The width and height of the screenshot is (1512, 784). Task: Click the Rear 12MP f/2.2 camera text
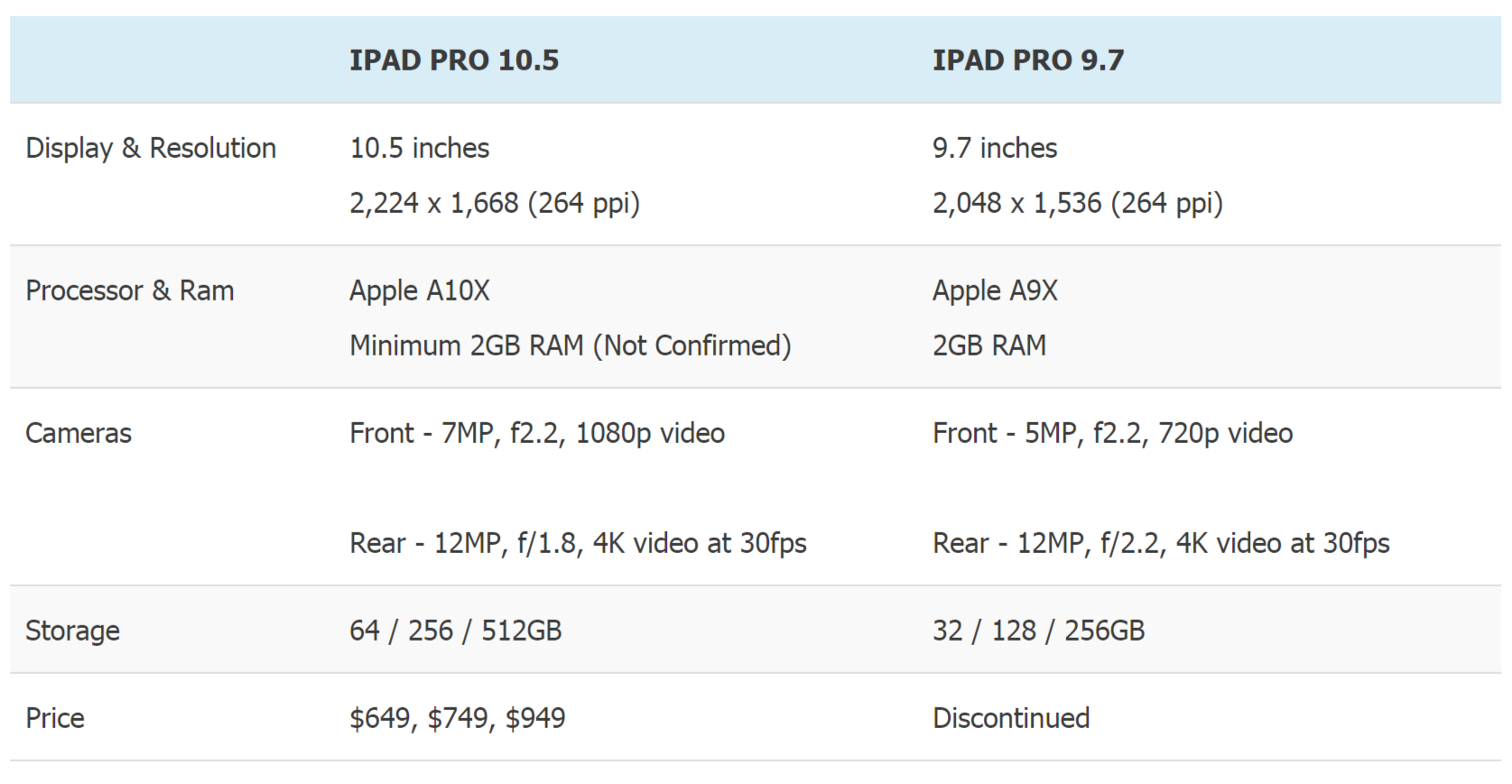pyautogui.click(x=1161, y=543)
